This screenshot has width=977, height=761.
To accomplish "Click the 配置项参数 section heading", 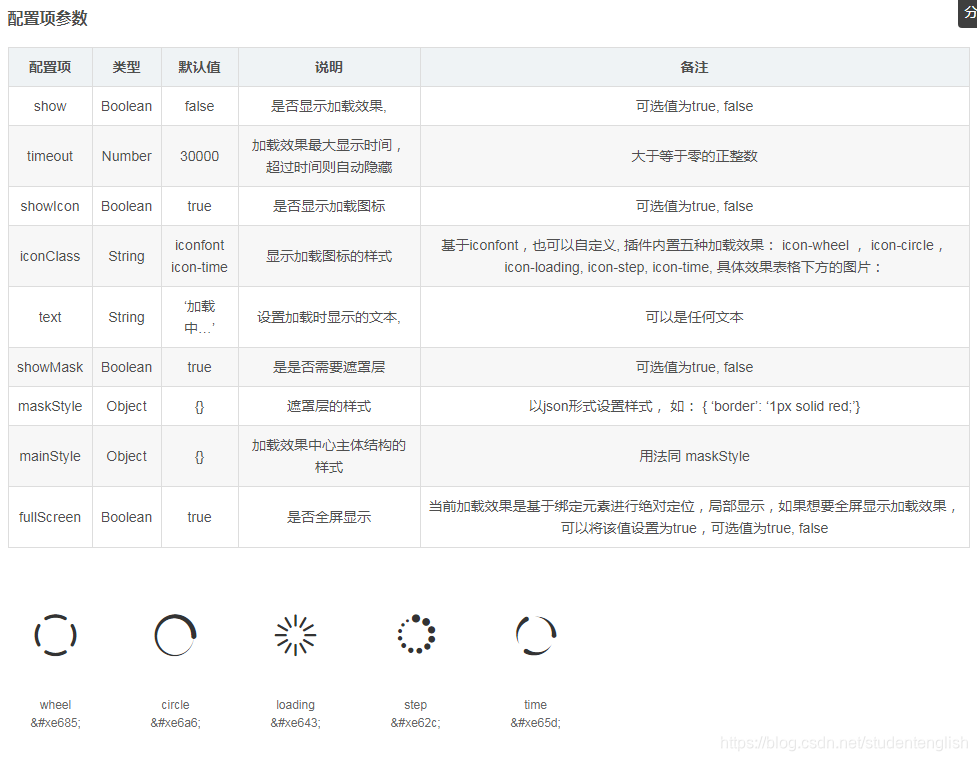I will tap(48, 17).
